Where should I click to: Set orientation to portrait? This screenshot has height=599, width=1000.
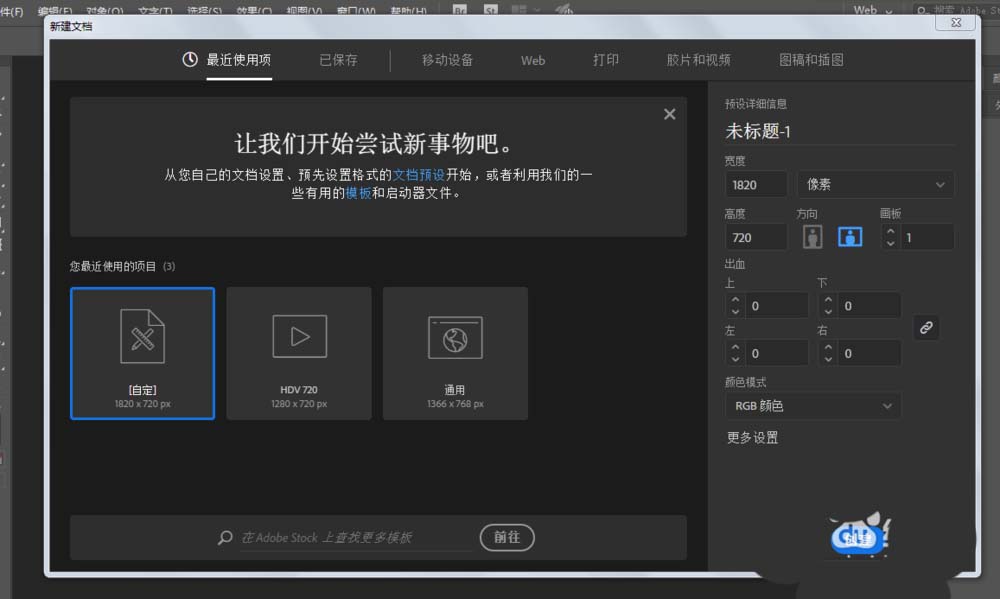pyautogui.click(x=812, y=237)
